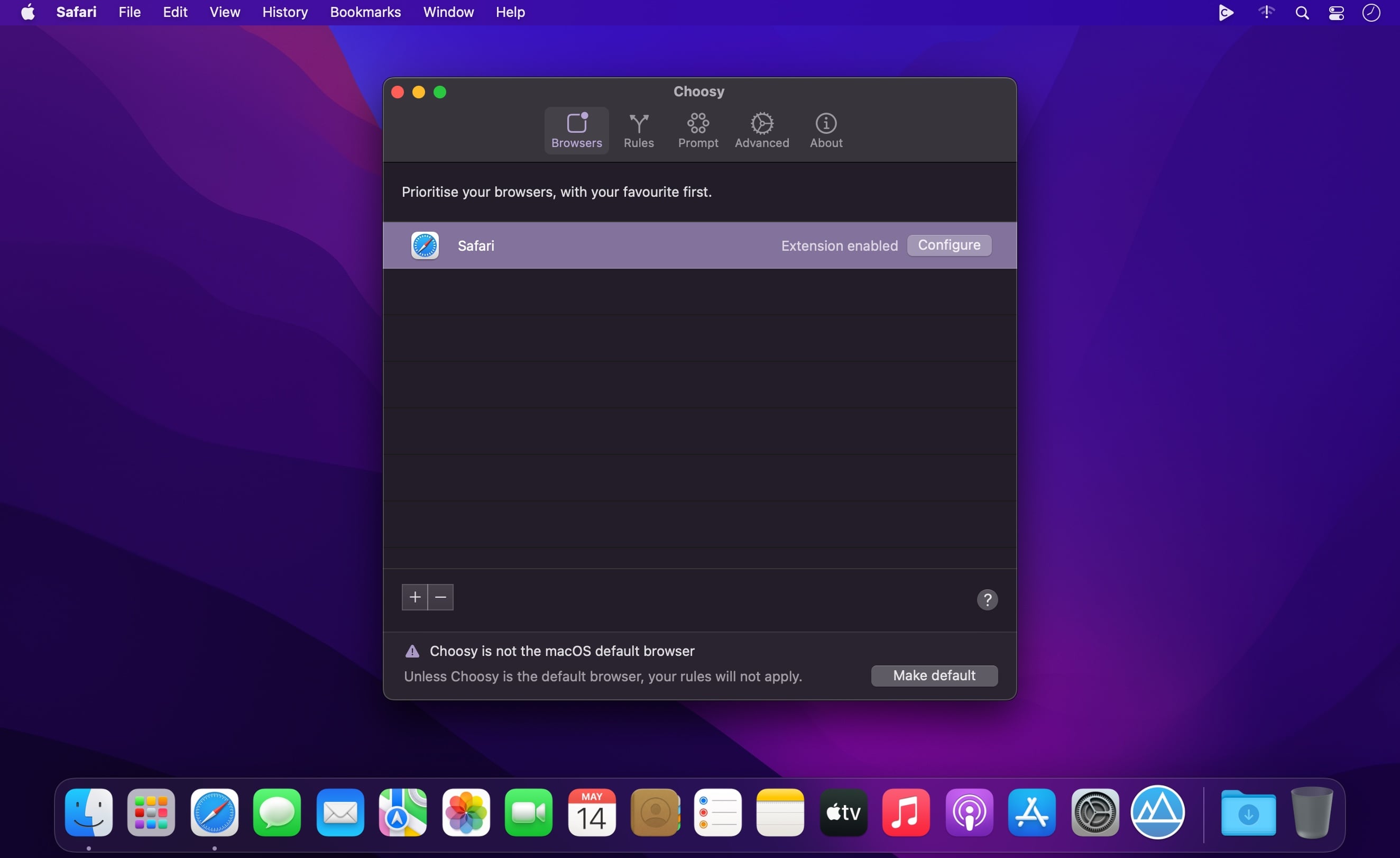Click the clock icon in menu bar
Viewport: 1400px width, 858px height.
(1371, 13)
